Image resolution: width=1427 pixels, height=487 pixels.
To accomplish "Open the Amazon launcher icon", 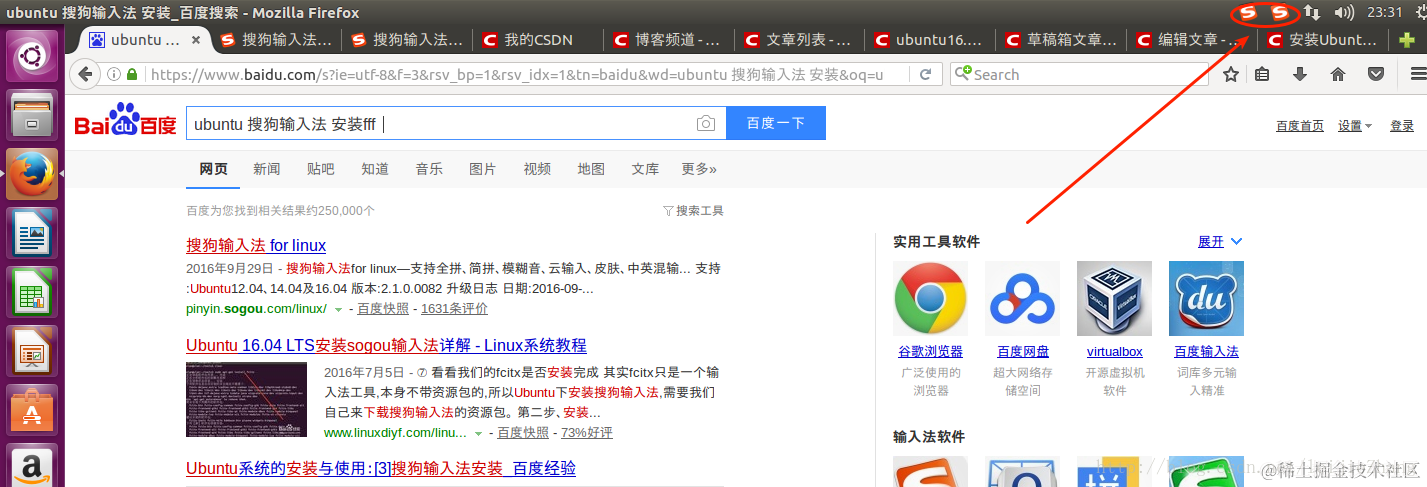I will click(x=32, y=465).
